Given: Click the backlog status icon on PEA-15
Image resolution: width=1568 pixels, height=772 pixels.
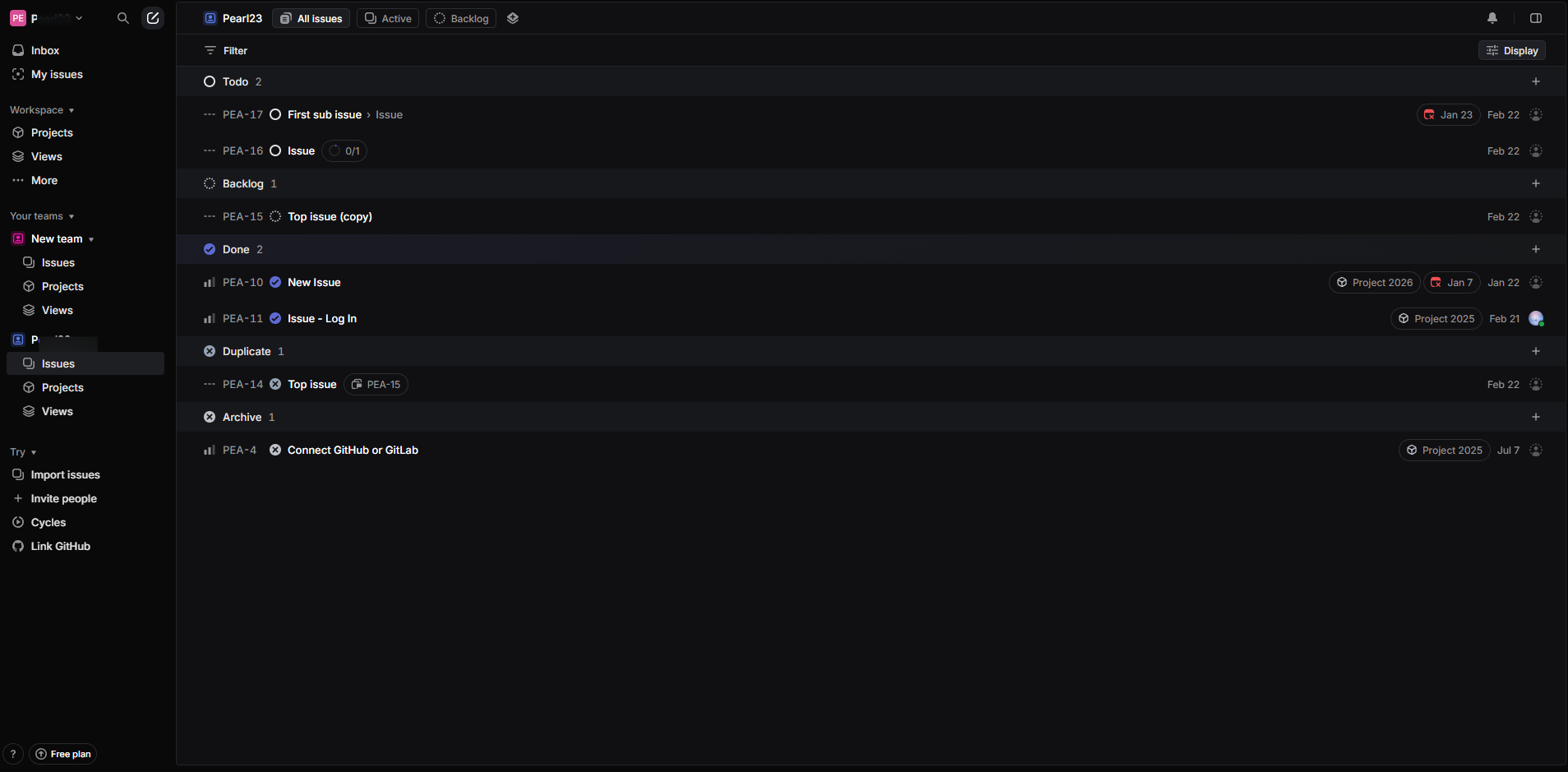Looking at the screenshot, I should (275, 216).
